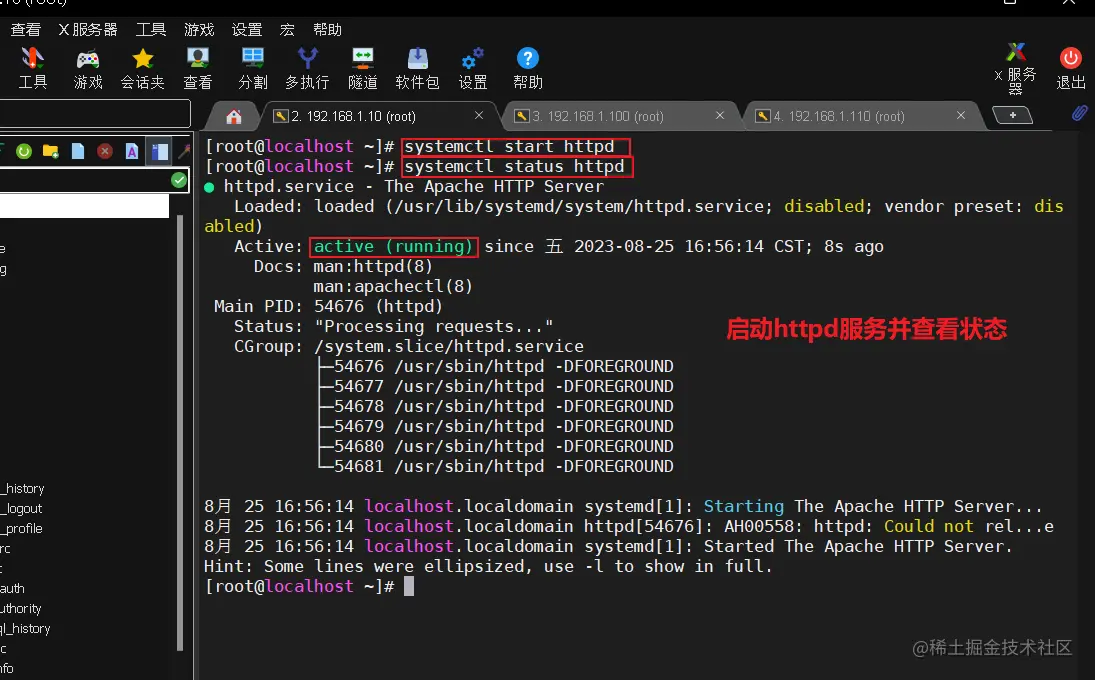The image size is (1095, 680).
Task: Create a new file via the blank page icon
Action: (x=78, y=151)
